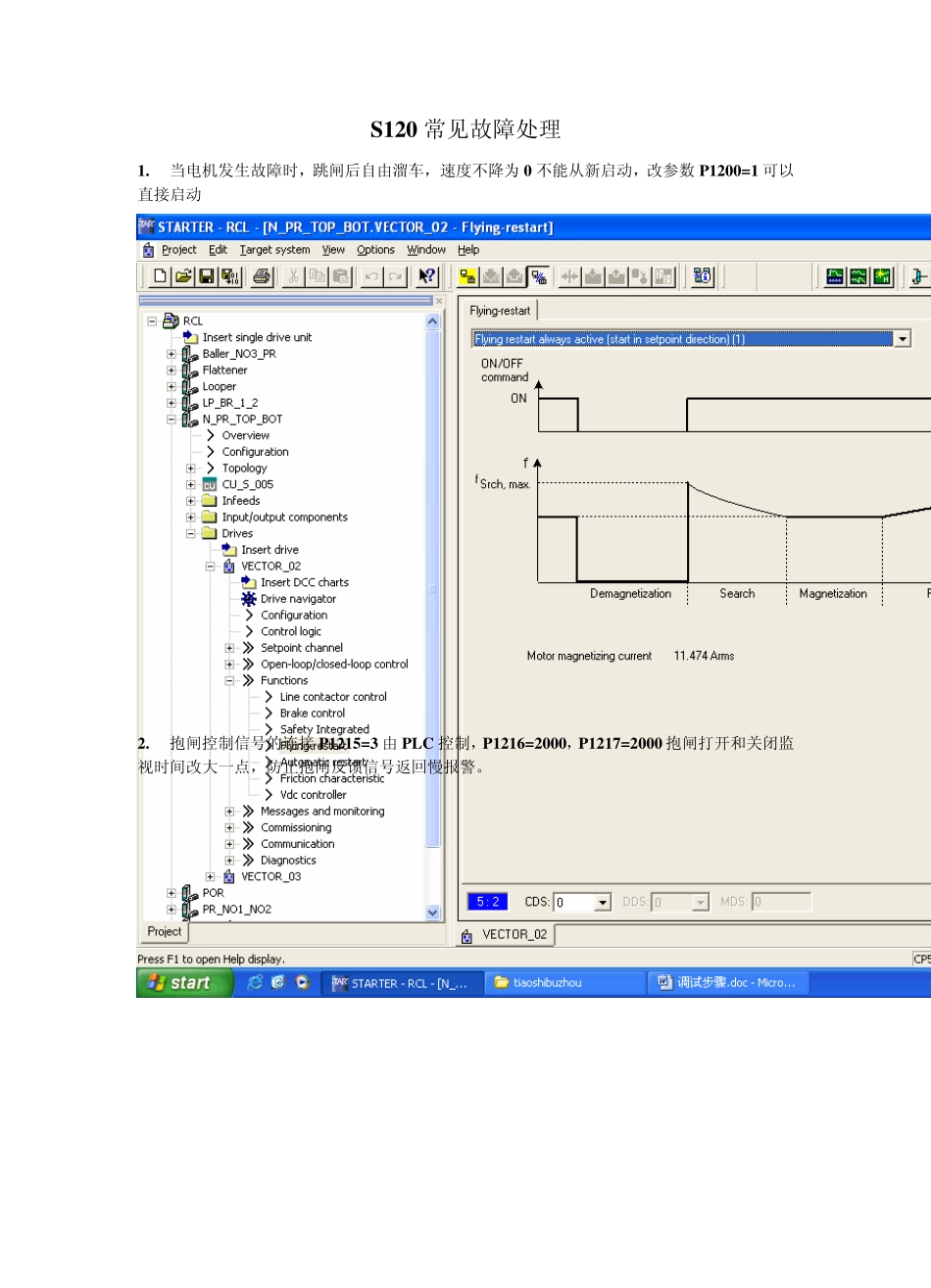Open the Target system menu

[x=275, y=250]
